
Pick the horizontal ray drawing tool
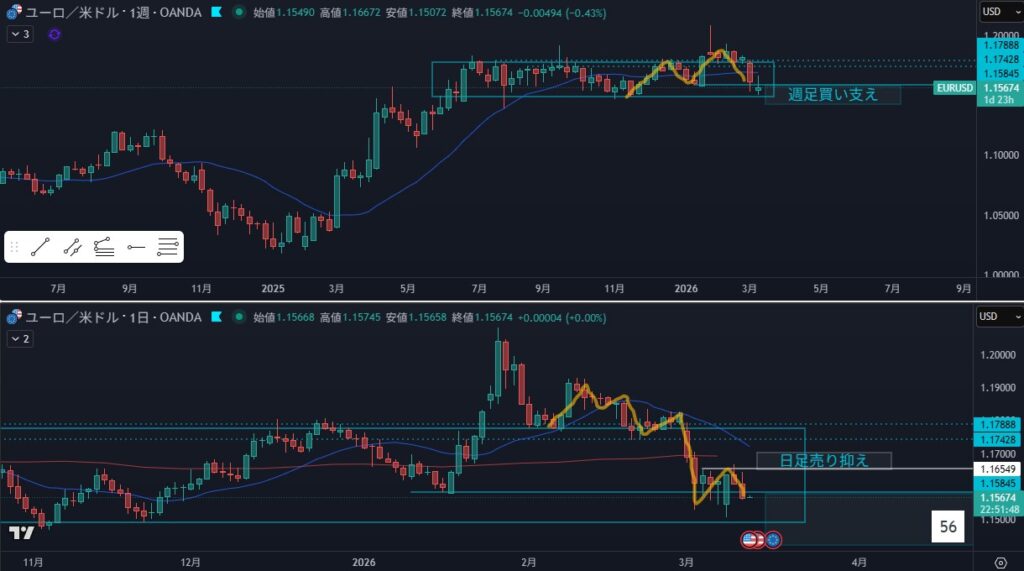click(136, 246)
